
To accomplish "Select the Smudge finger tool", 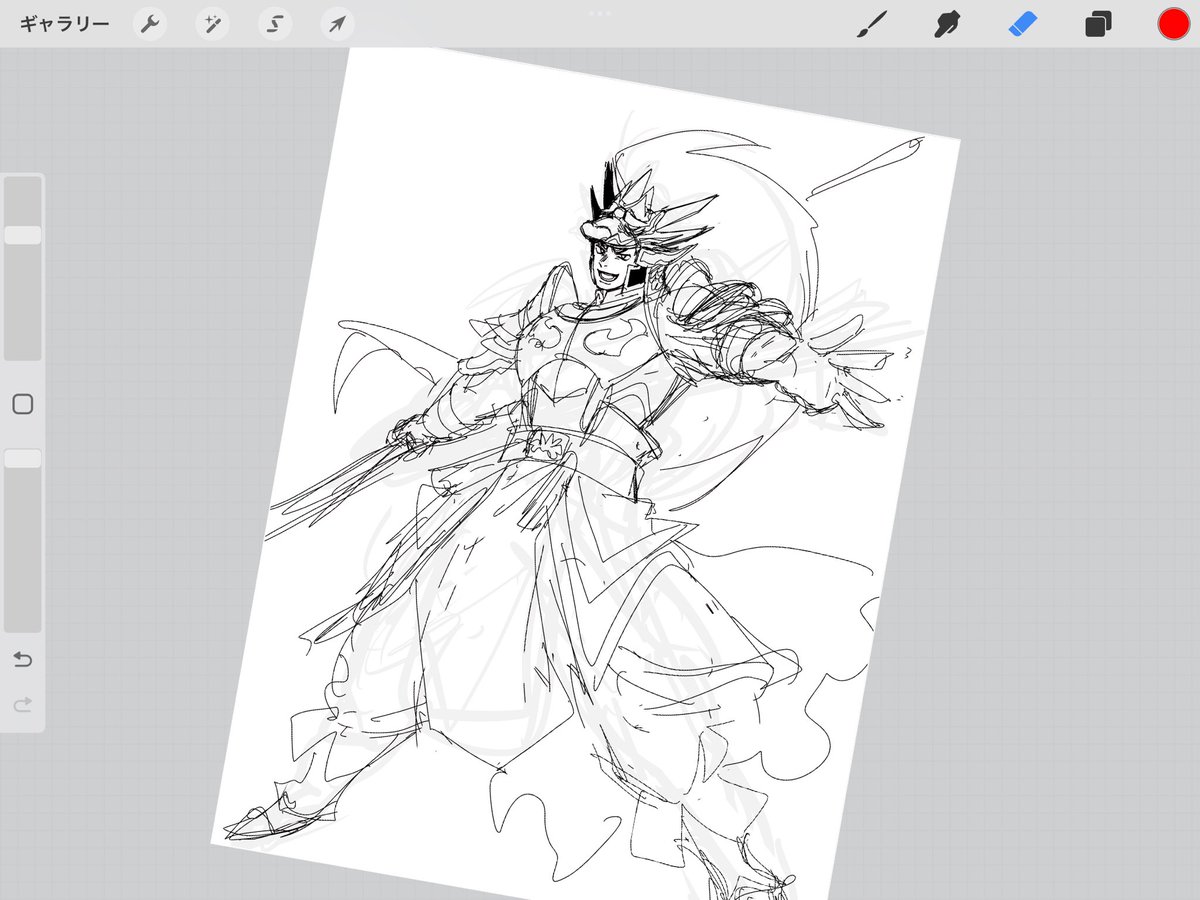I will pos(947,24).
